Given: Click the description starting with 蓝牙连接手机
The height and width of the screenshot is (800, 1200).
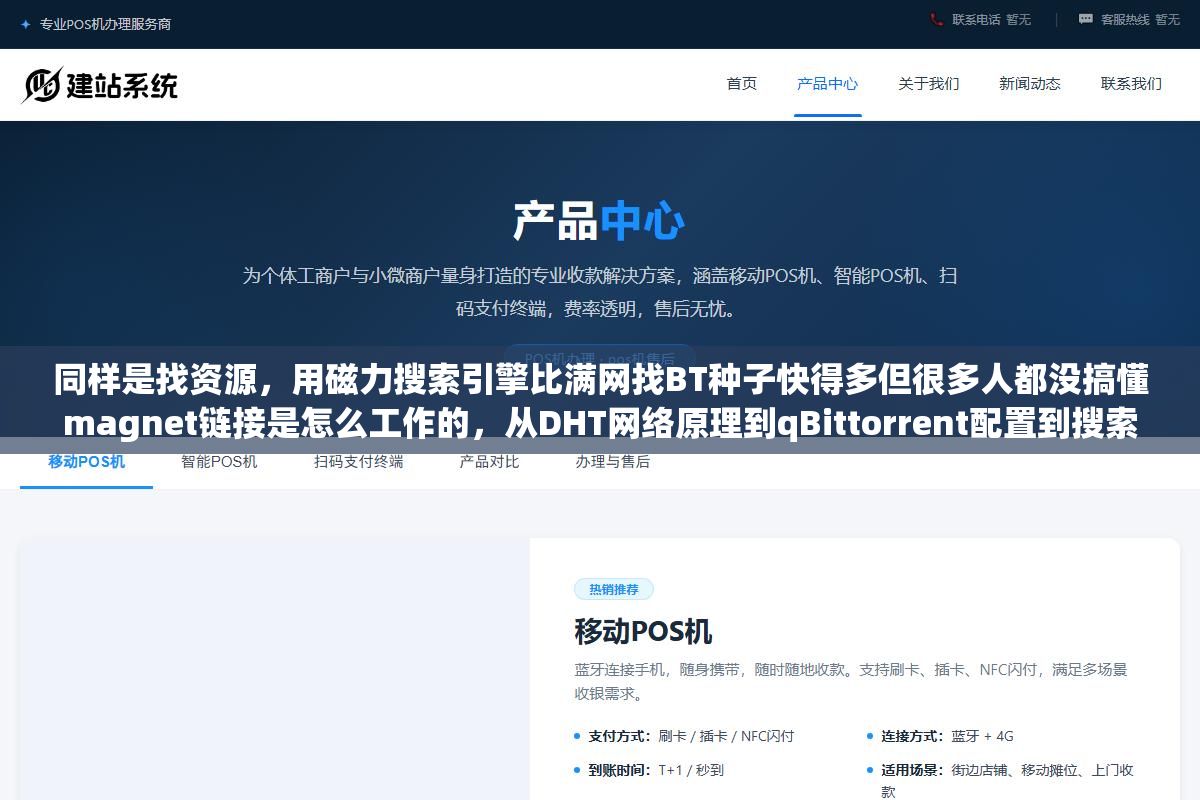Looking at the screenshot, I should (x=851, y=681).
